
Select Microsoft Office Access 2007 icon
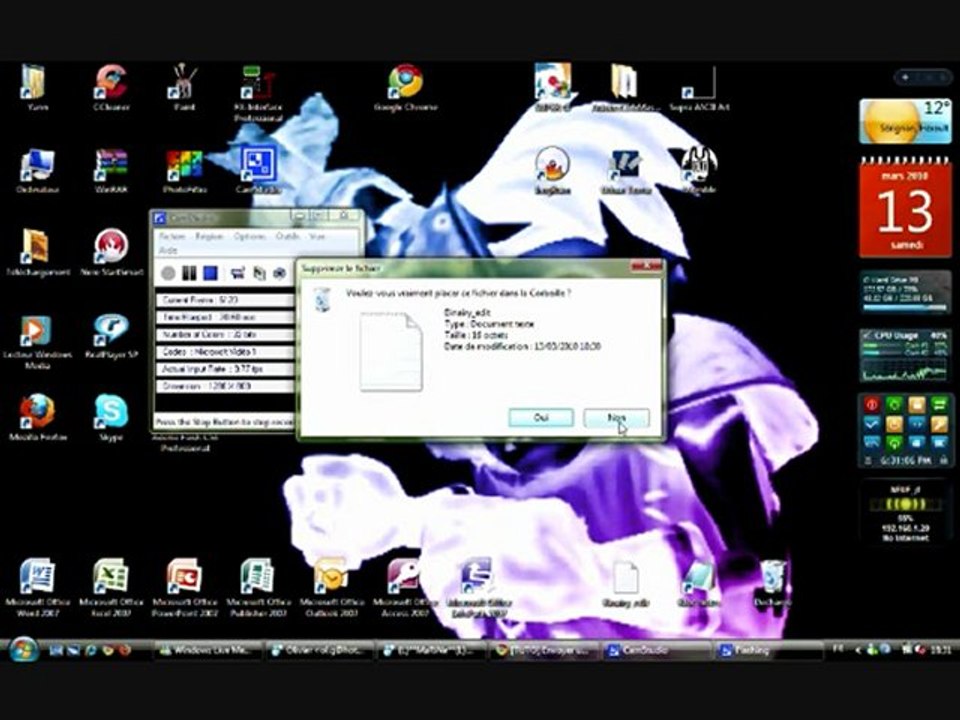tap(405, 587)
